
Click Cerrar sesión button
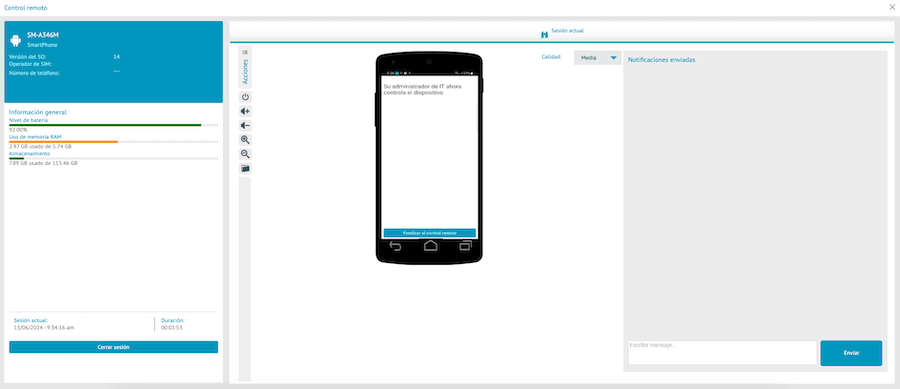click(x=114, y=347)
